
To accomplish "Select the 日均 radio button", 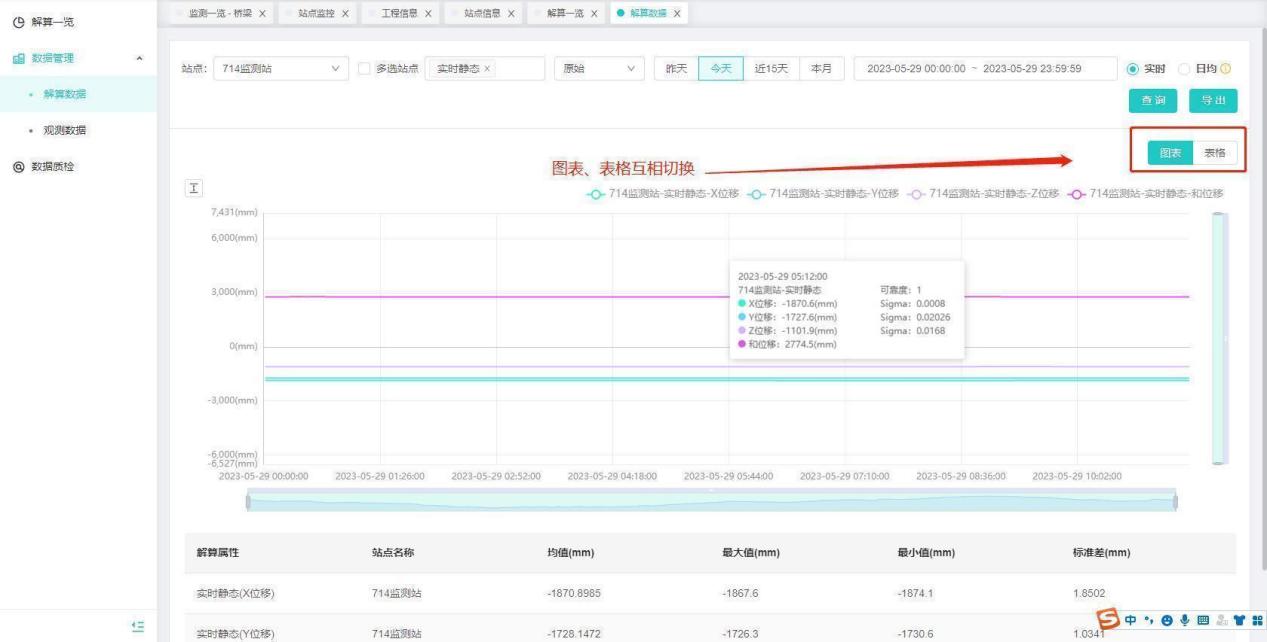I will click(x=1184, y=69).
